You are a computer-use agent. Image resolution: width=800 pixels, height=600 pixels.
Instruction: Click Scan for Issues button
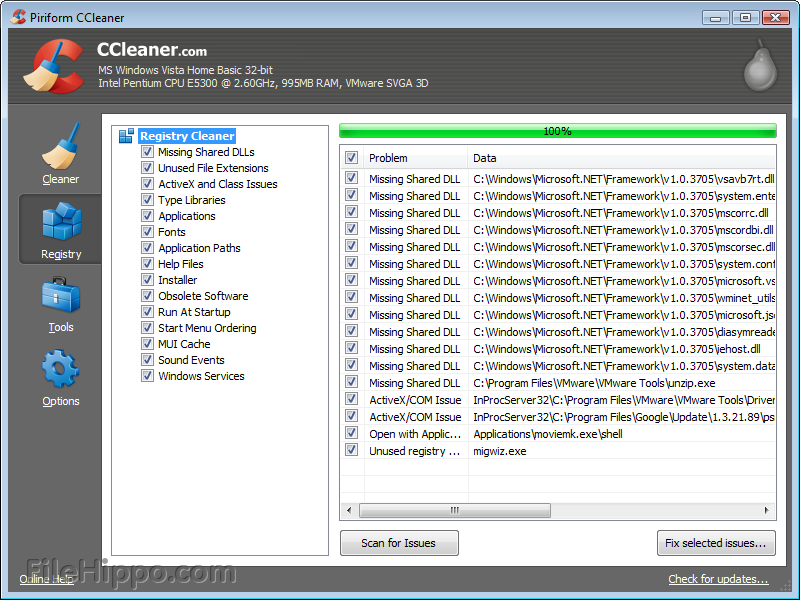(x=399, y=543)
